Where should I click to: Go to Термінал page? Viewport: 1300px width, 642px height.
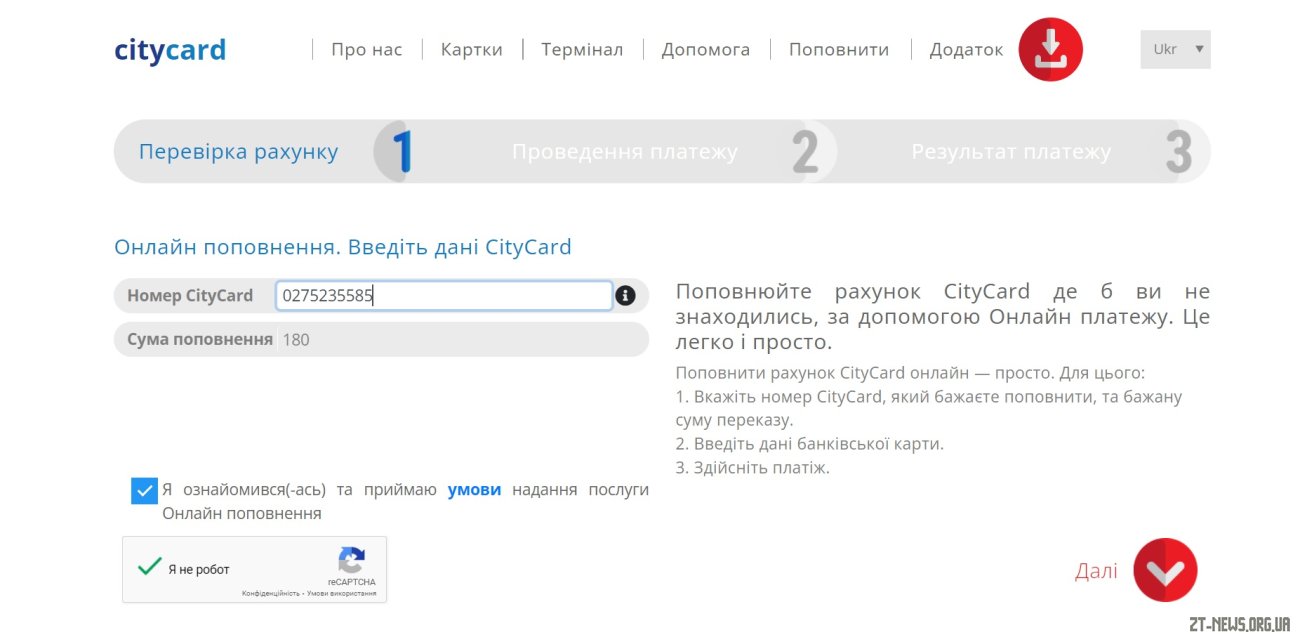click(x=582, y=49)
